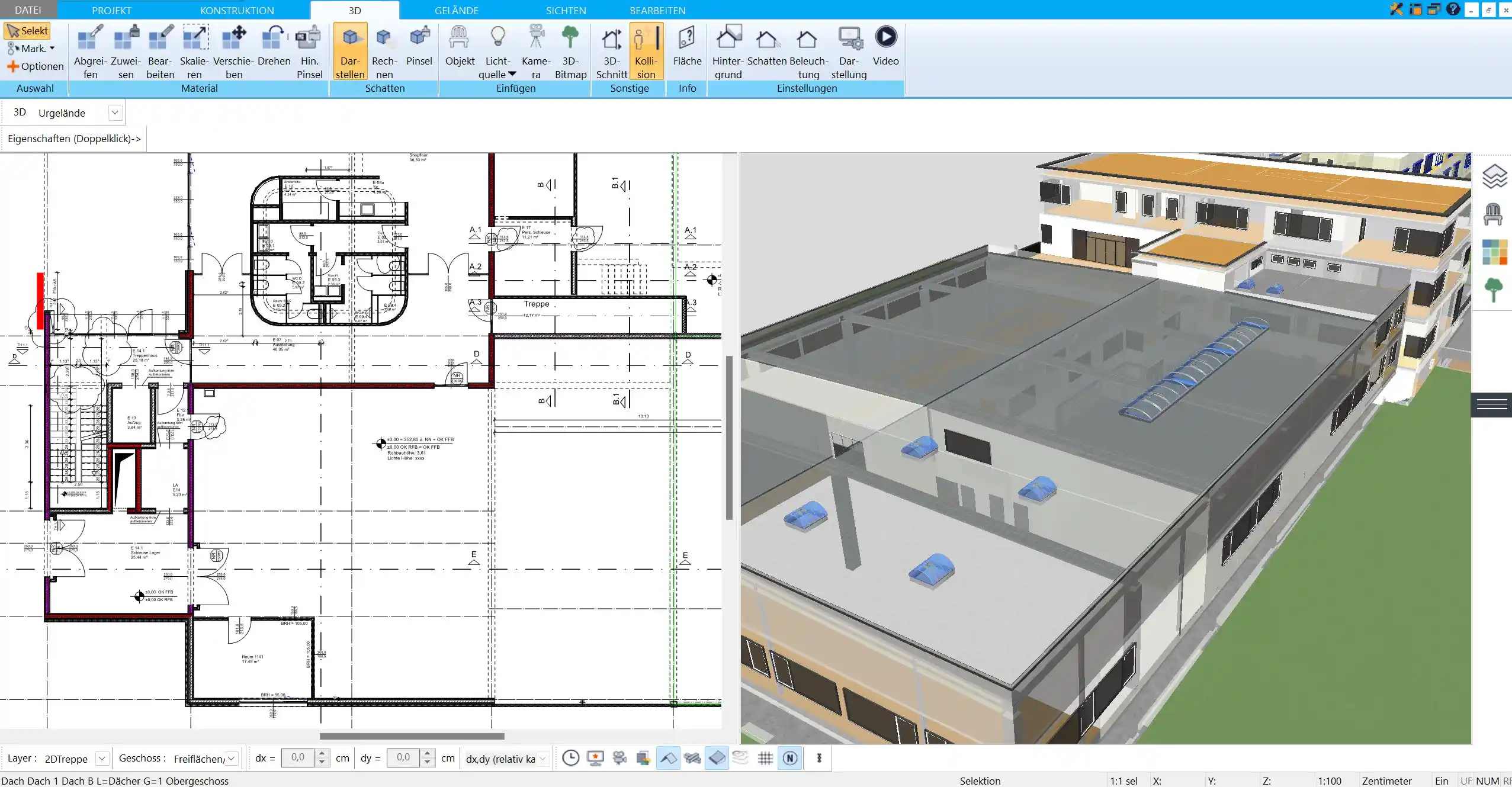The width and height of the screenshot is (1512, 787).
Task: Open Beleuchtung lighting settings
Action: tap(808, 52)
